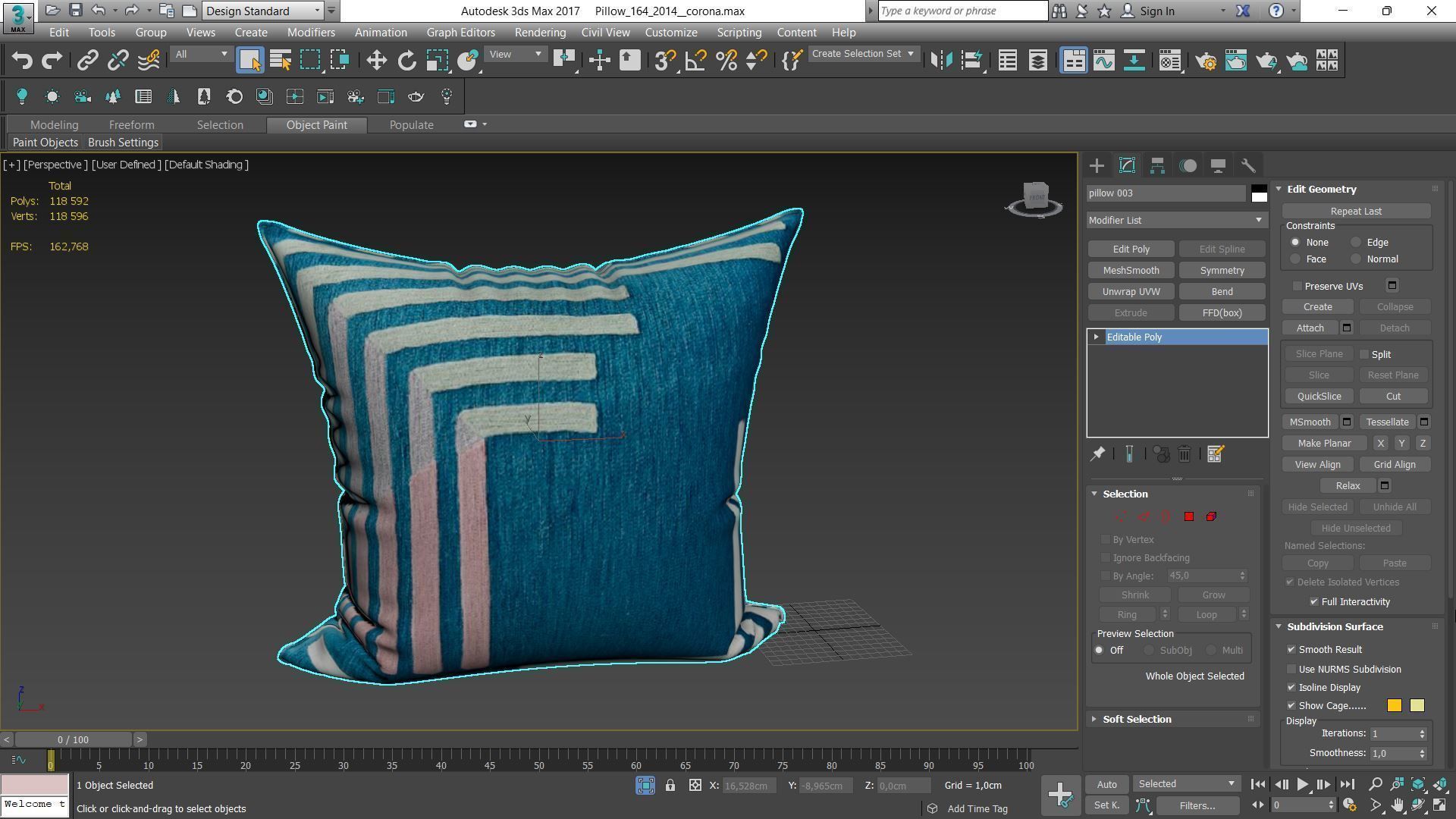Choose the Select and Scale tool

click(x=438, y=61)
